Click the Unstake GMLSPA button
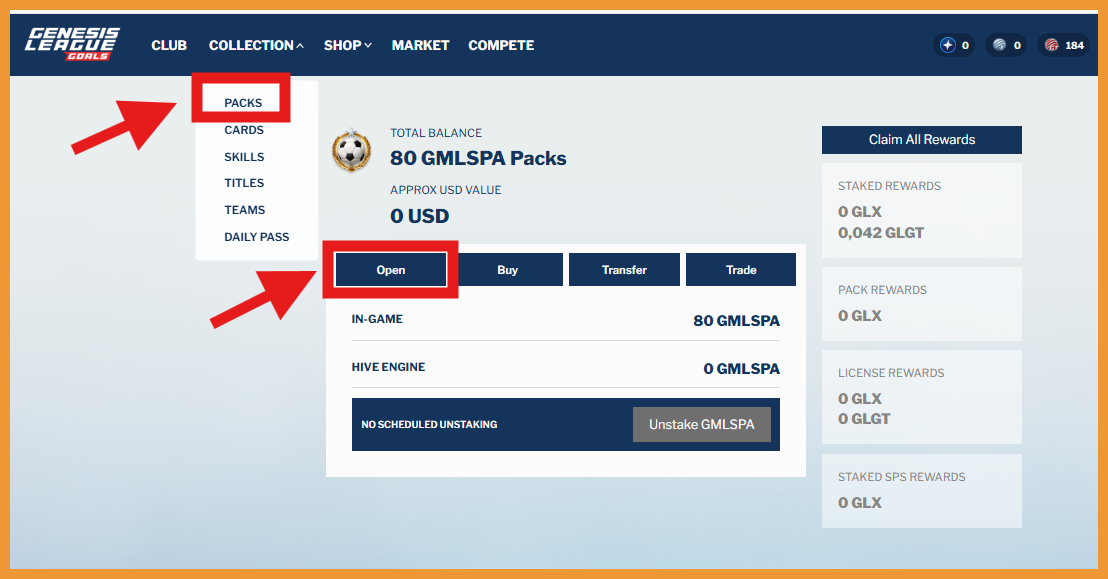 coord(702,424)
